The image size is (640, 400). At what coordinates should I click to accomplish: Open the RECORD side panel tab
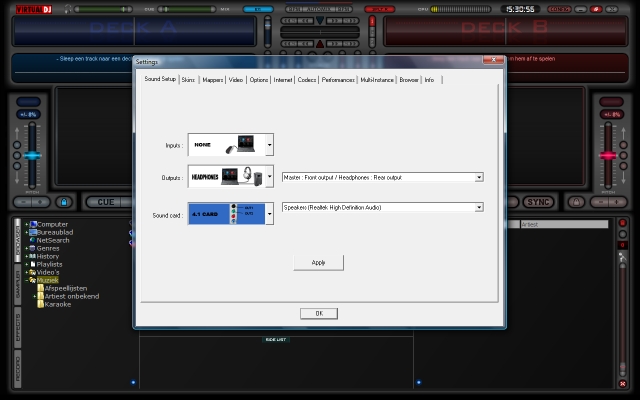tap(18, 369)
